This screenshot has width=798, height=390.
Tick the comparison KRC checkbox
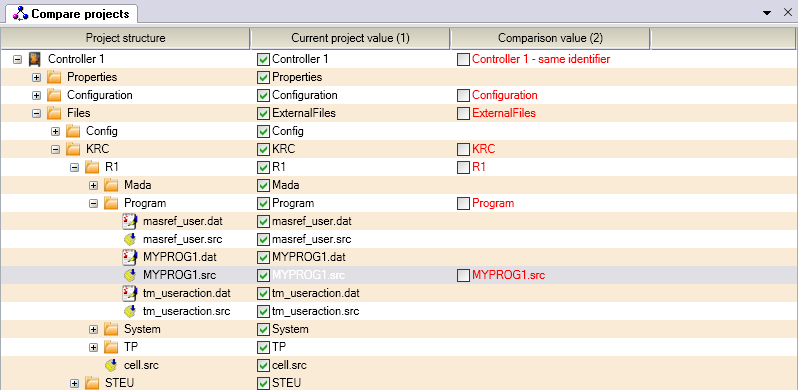pos(463,149)
